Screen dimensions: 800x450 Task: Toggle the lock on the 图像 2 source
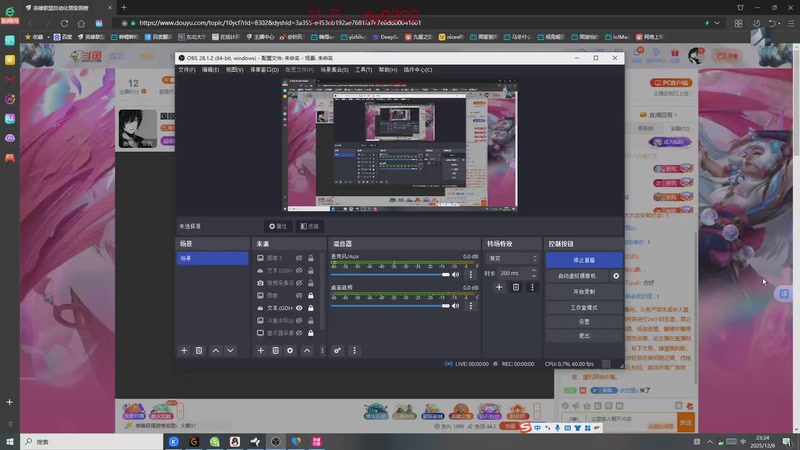coord(311,258)
